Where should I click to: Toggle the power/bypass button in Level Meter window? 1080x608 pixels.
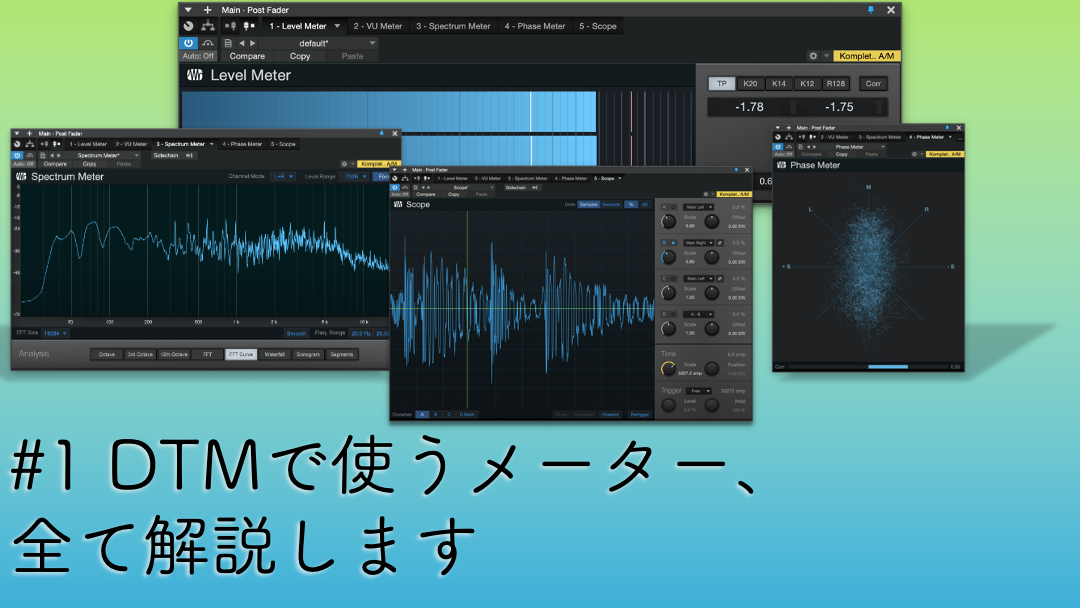(x=188, y=43)
